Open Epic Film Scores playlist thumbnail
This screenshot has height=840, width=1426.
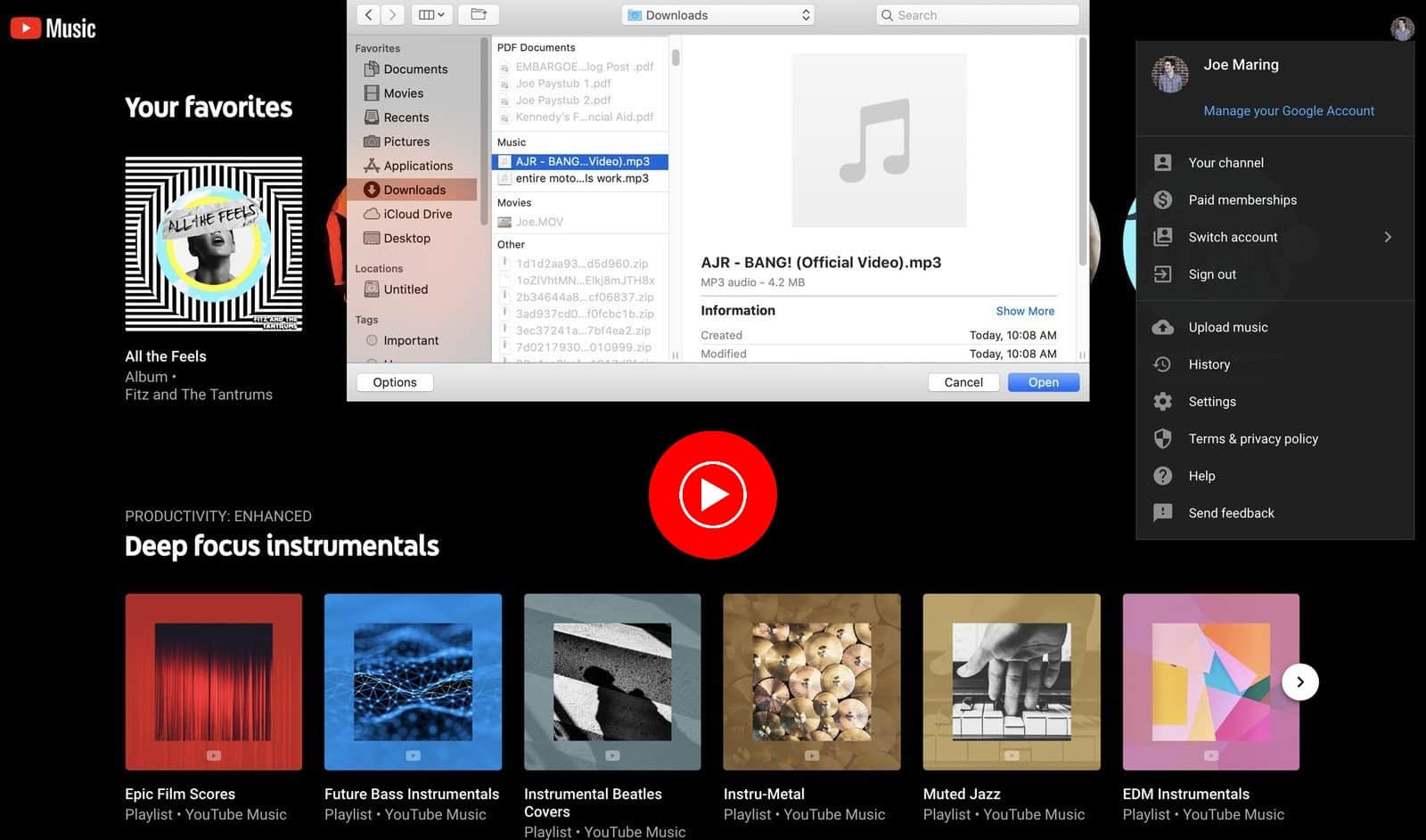[x=214, y=682]
